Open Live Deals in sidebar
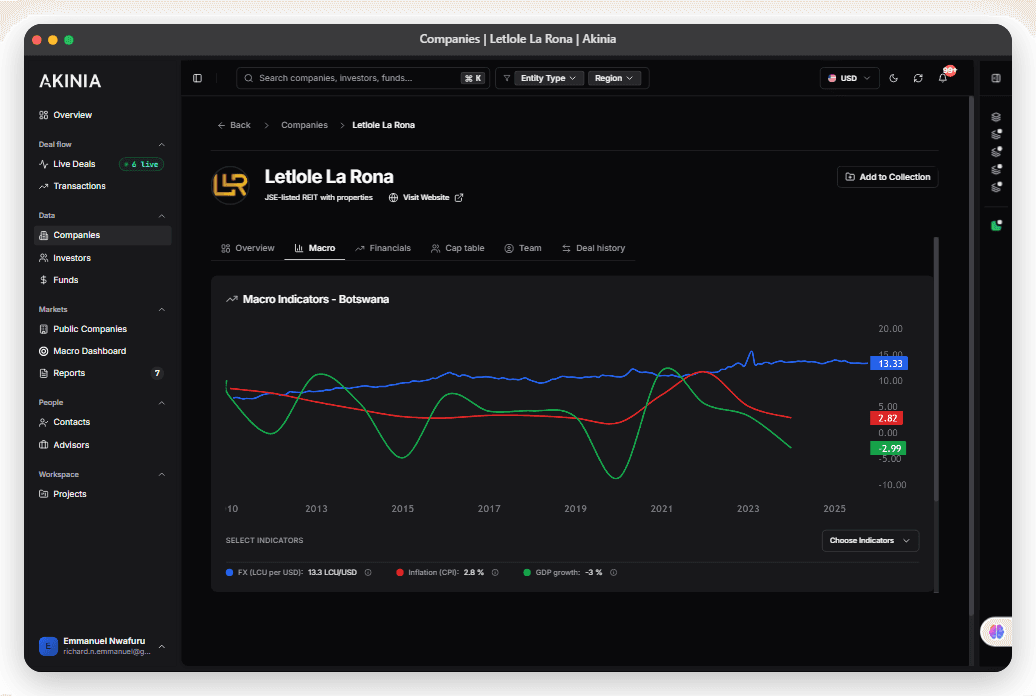 (76, 164)
